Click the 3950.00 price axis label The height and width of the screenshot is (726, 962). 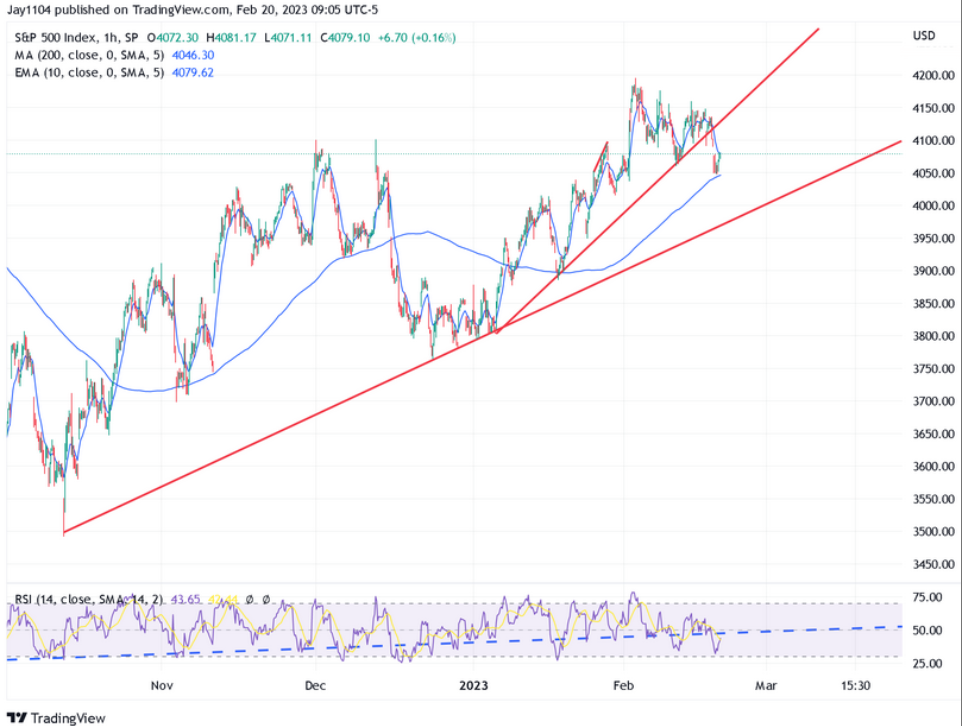point(934,238)
